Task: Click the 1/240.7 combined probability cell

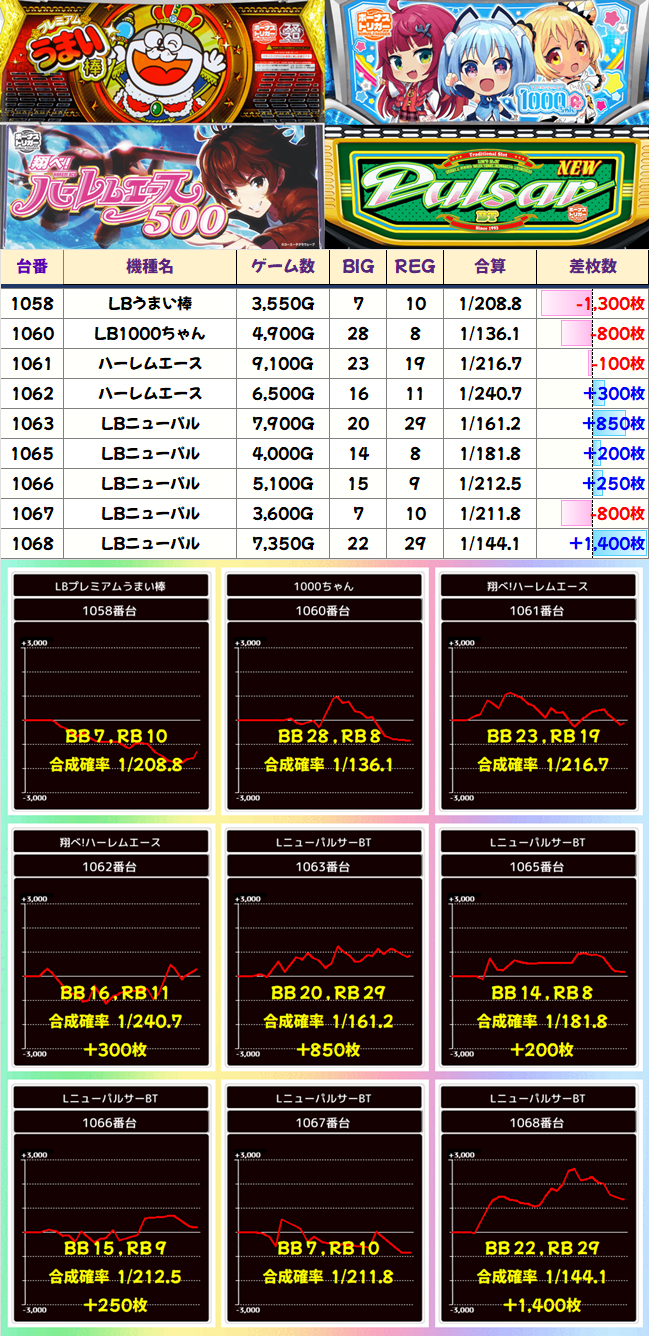Action: [490, 394]
